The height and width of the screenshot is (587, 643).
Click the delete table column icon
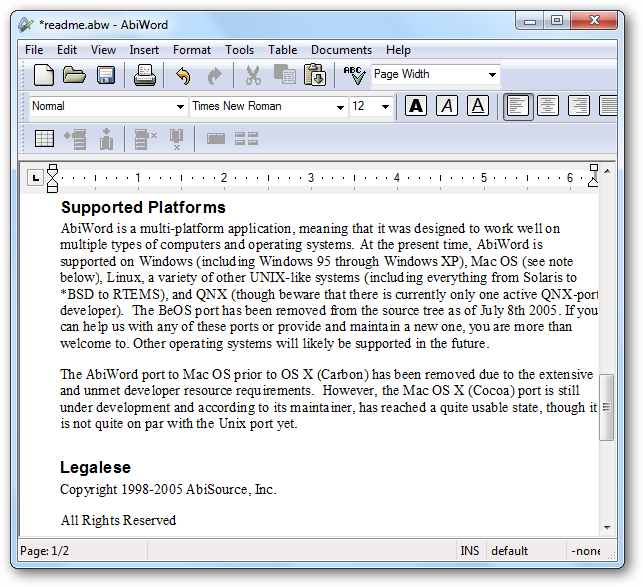point(176,139)
